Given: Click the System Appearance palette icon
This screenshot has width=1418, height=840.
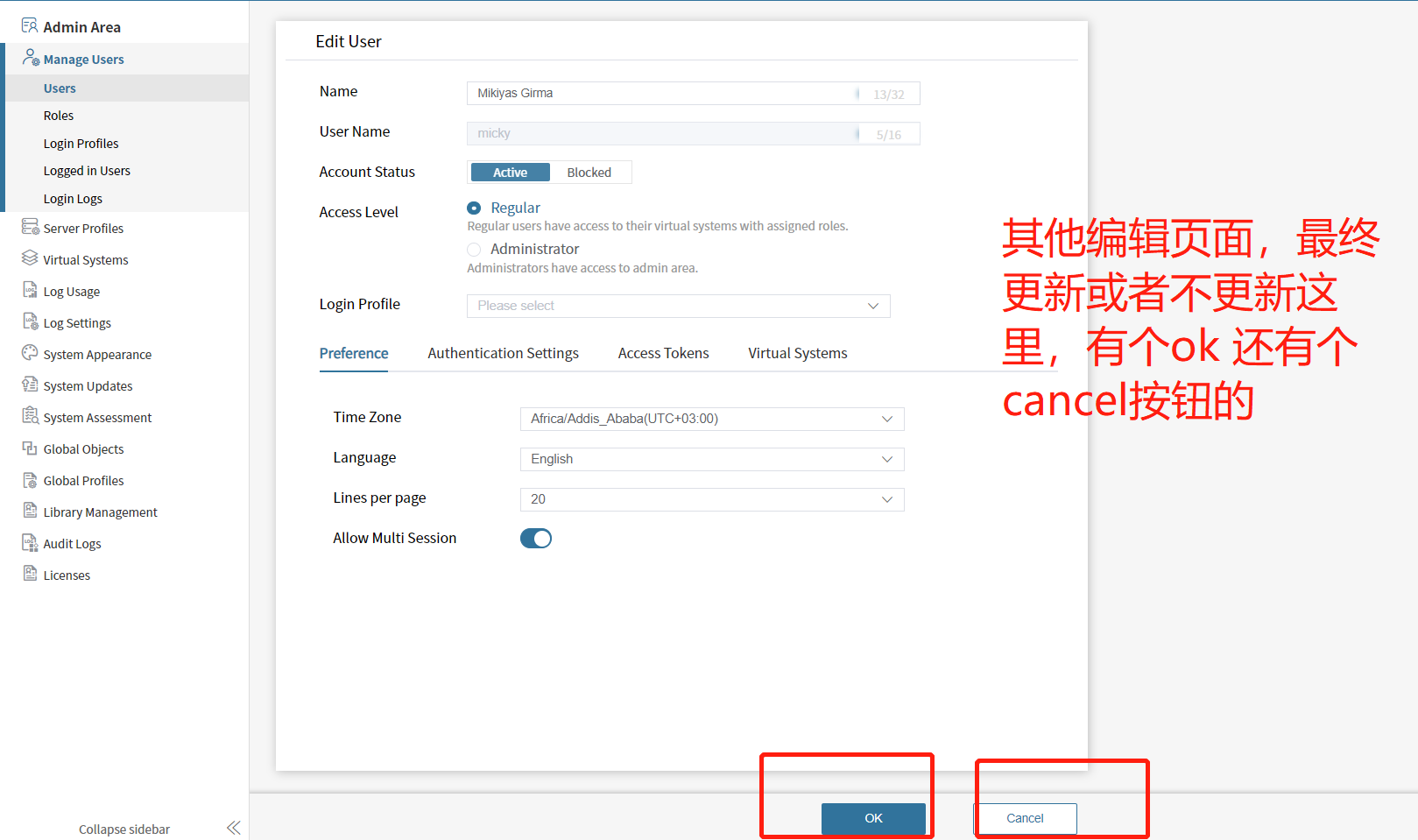Looking at the screenshot, I should 30,354.
